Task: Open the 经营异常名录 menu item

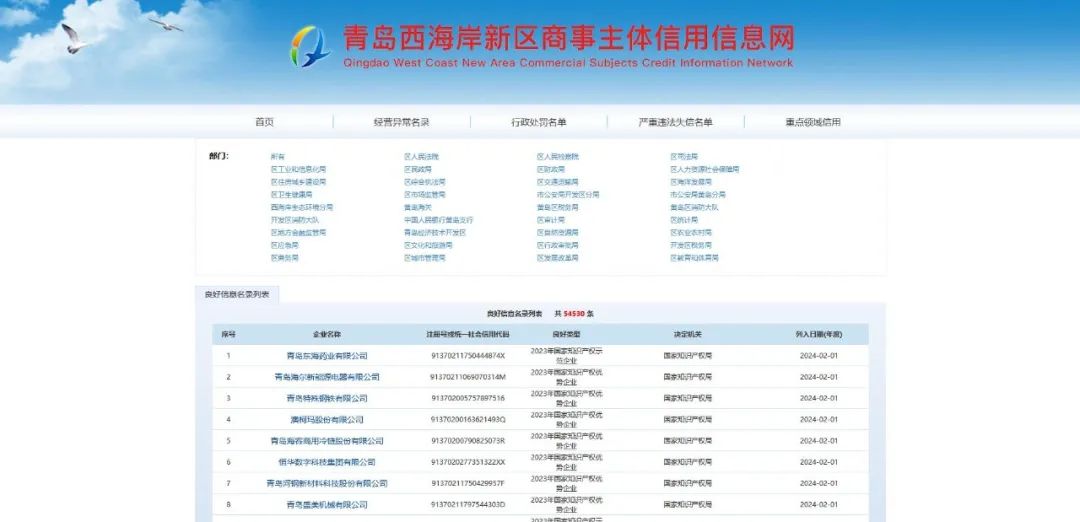Action: coord(401,122)
